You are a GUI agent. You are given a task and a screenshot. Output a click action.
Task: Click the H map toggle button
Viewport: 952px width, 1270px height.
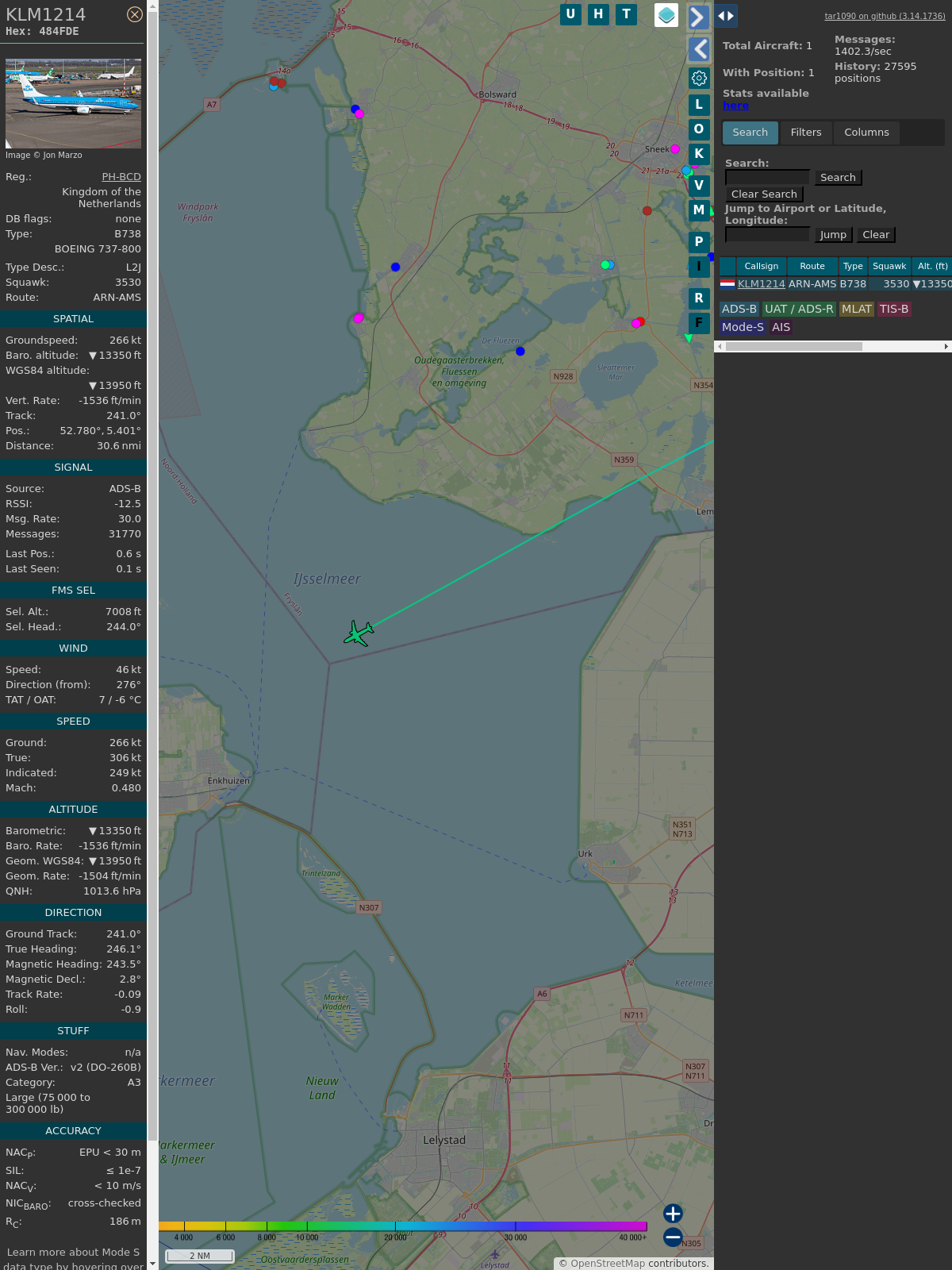point(598,14)
